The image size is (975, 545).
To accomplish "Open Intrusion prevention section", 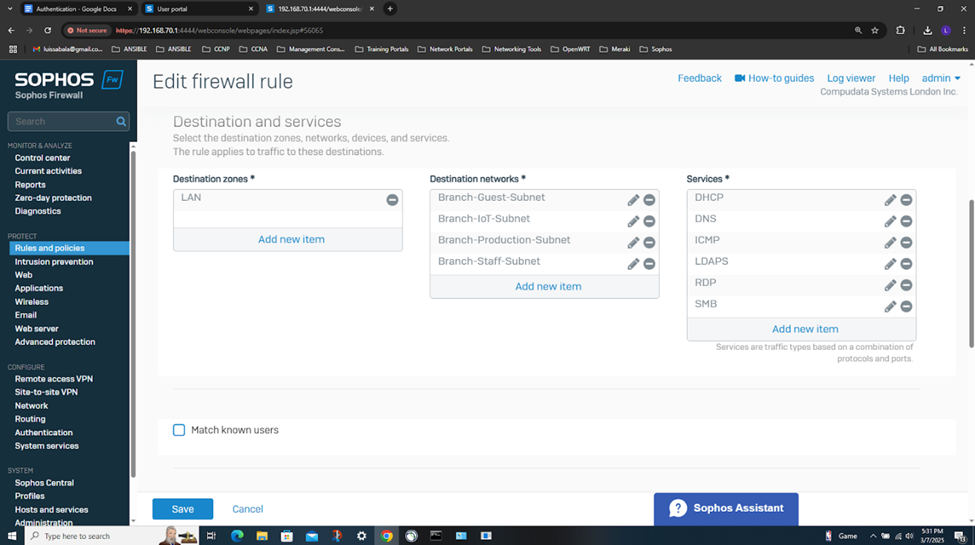I will click(54, 262).
